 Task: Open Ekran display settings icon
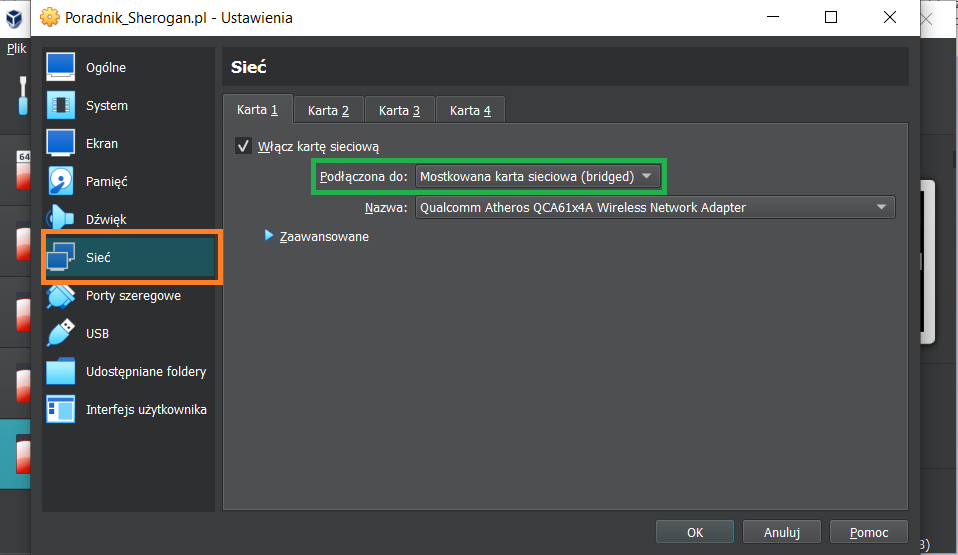tap(61, 143)
